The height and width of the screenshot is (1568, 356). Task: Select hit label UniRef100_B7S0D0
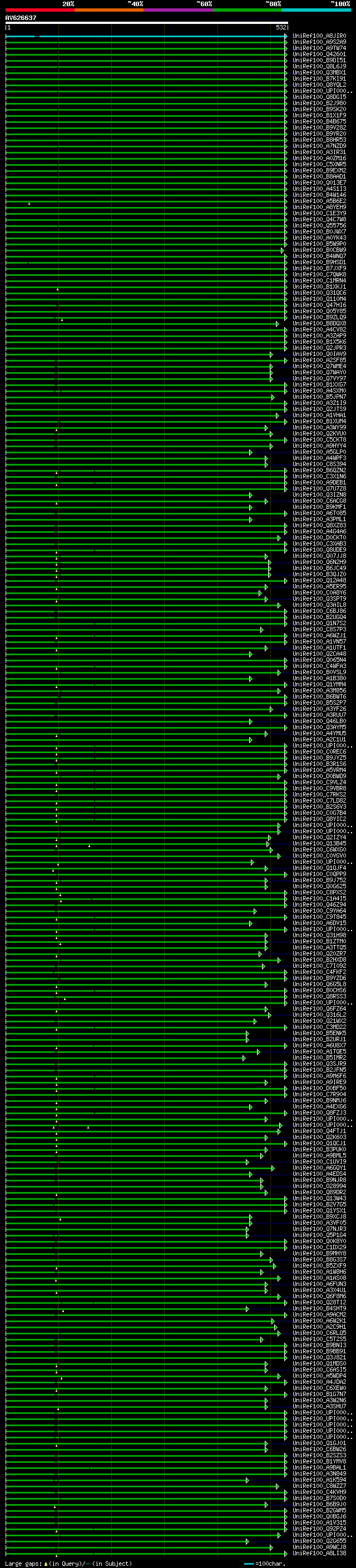pyautogui.click(x=319, y=1498)
